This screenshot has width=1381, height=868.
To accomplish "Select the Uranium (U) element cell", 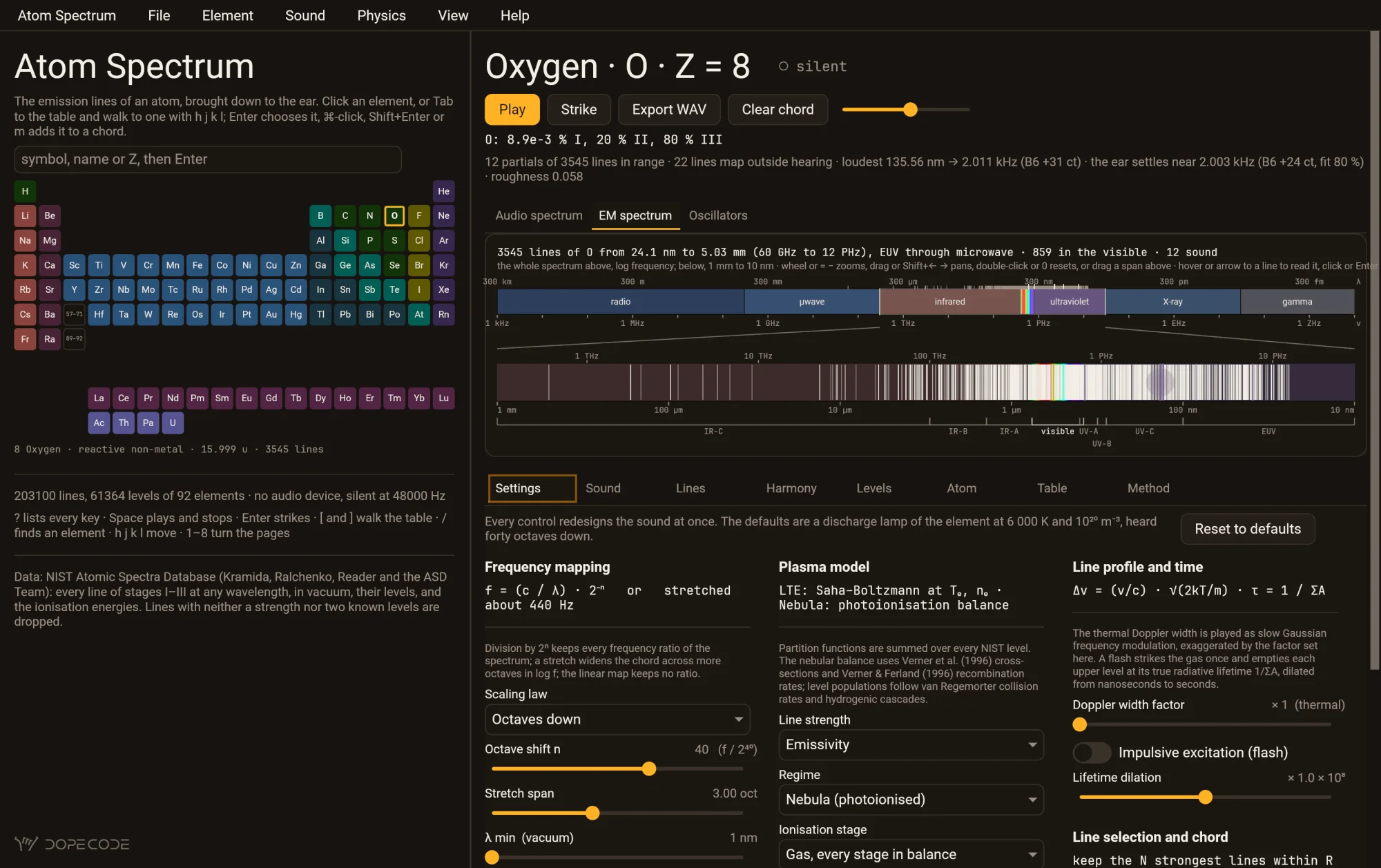I will pos(173,423).
